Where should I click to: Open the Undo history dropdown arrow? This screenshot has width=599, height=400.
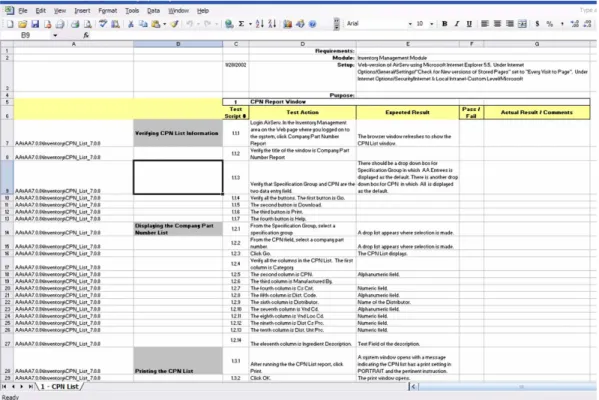click(x=198, y=24)
